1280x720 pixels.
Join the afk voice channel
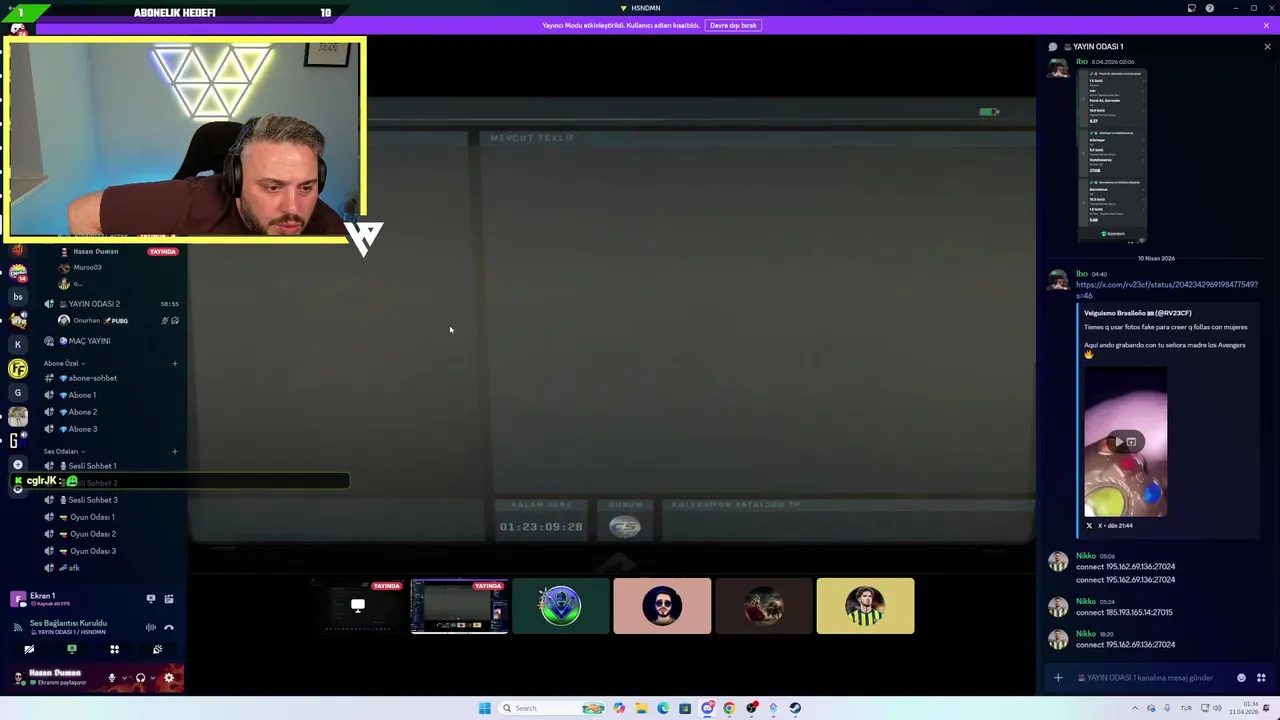(110, 568)
